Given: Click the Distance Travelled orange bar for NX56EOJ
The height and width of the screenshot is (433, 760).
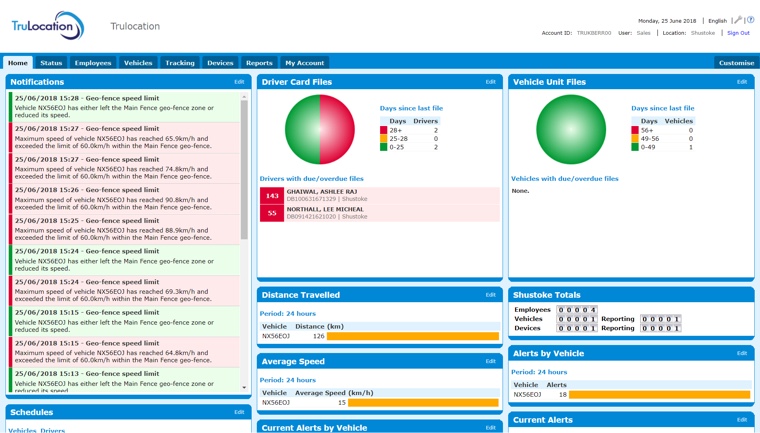Looking at the screenshot, I should point(412,337).
